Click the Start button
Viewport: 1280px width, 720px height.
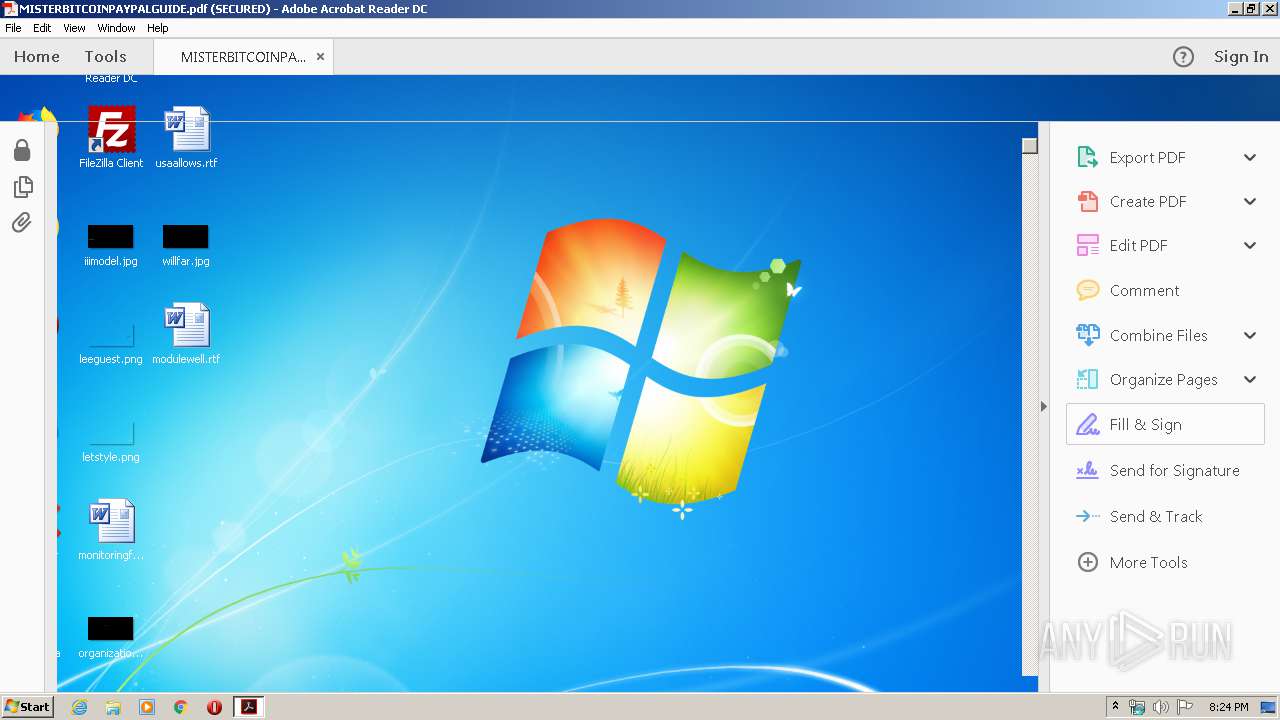point(27,707)
